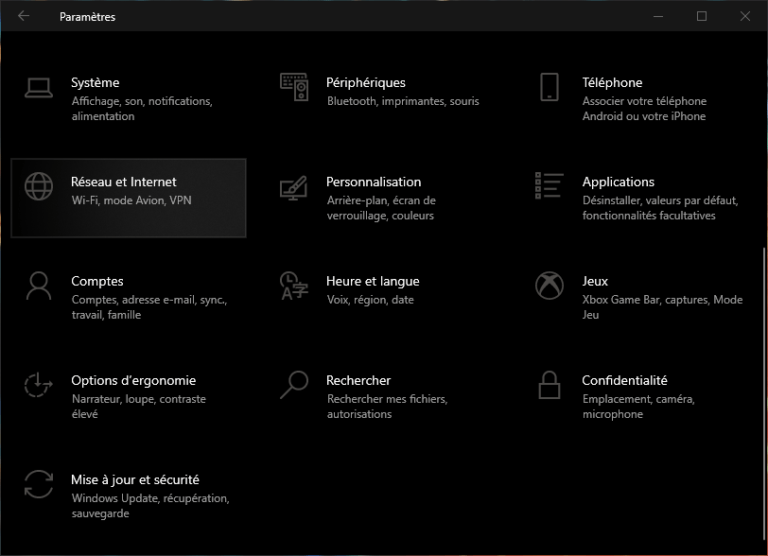Viewport: 768px width, 556px height.
Task: Click 'Rechercher mes fichiers, autorisations' description
Action: pyautogui.click(x=387, y=407)
